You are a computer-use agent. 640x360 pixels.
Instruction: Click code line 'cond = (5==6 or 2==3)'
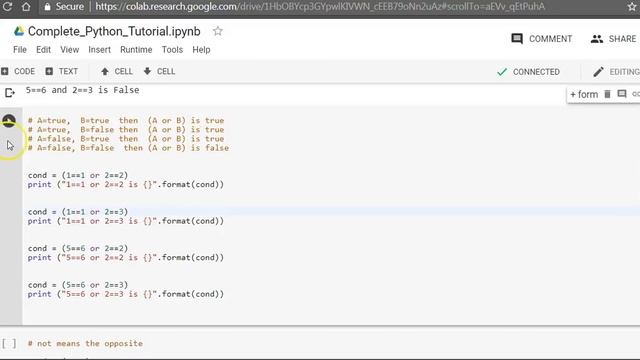point(78,285)
